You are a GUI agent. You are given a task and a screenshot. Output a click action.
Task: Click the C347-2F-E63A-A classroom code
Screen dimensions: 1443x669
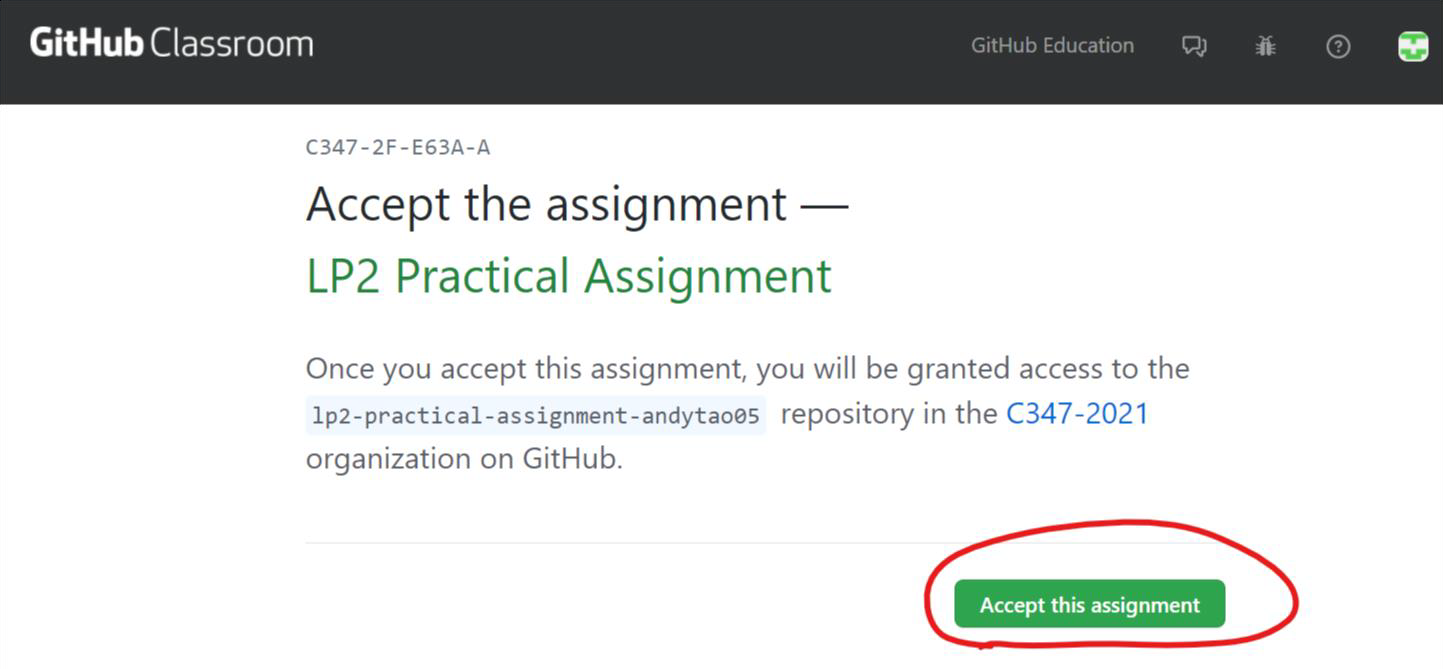pos(398,148)
